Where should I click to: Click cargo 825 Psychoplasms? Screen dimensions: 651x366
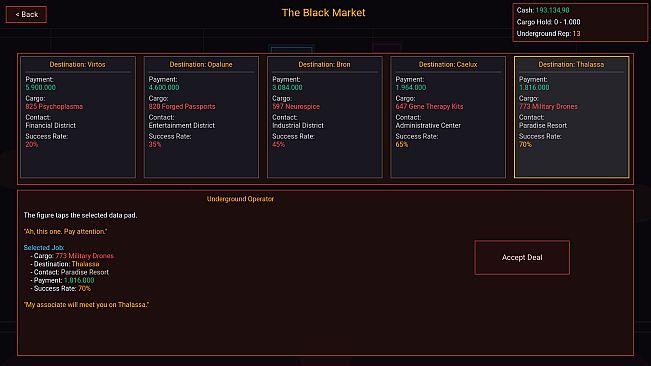click(x=54, y=107)
